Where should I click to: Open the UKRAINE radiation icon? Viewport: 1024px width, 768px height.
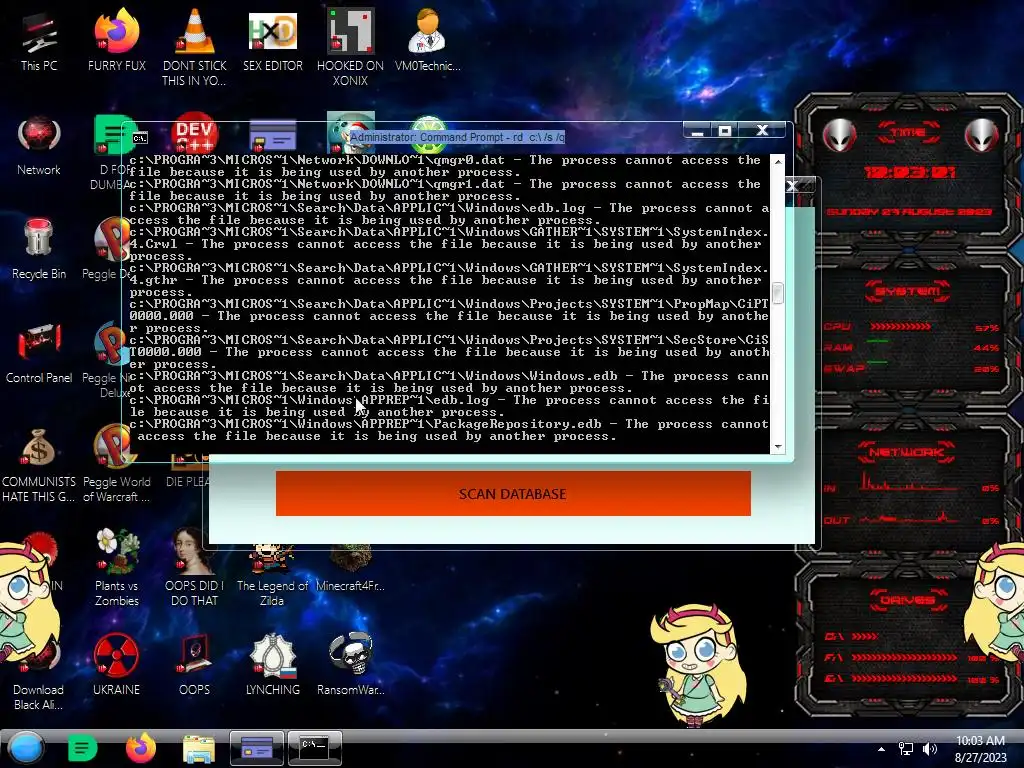[116, 665]
